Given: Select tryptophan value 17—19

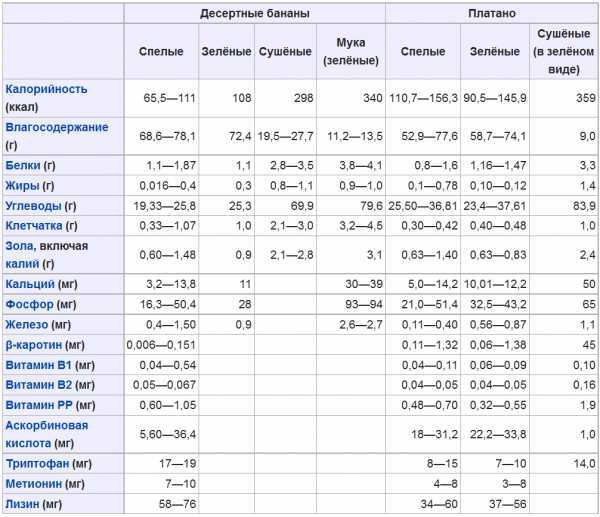Looking at the screenshot, I should (x=177, y=464).
